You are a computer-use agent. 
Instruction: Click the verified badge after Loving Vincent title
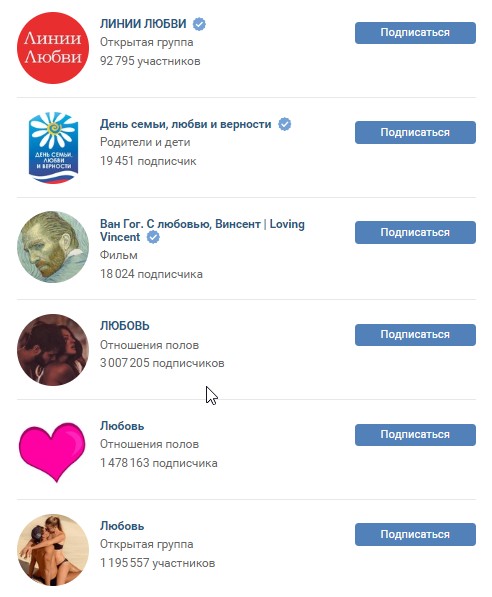tap(153, 237)
